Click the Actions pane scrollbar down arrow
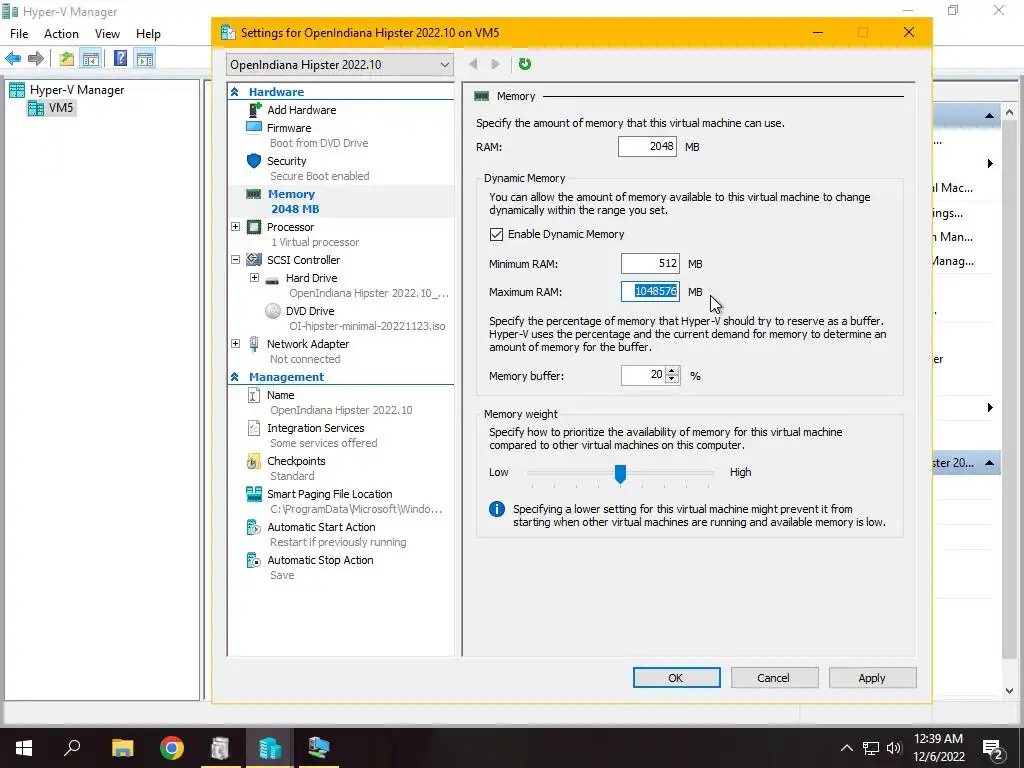The image size is (1024, 768). click(1010, 690)
